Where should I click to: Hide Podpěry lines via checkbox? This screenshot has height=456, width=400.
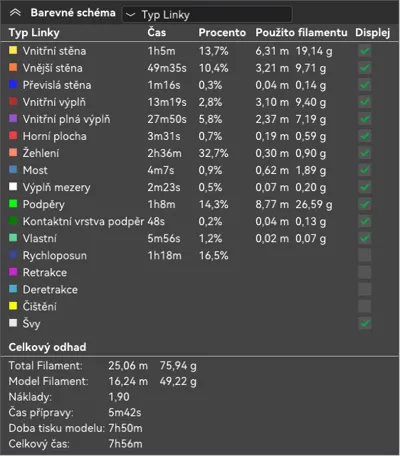[365, 204]
